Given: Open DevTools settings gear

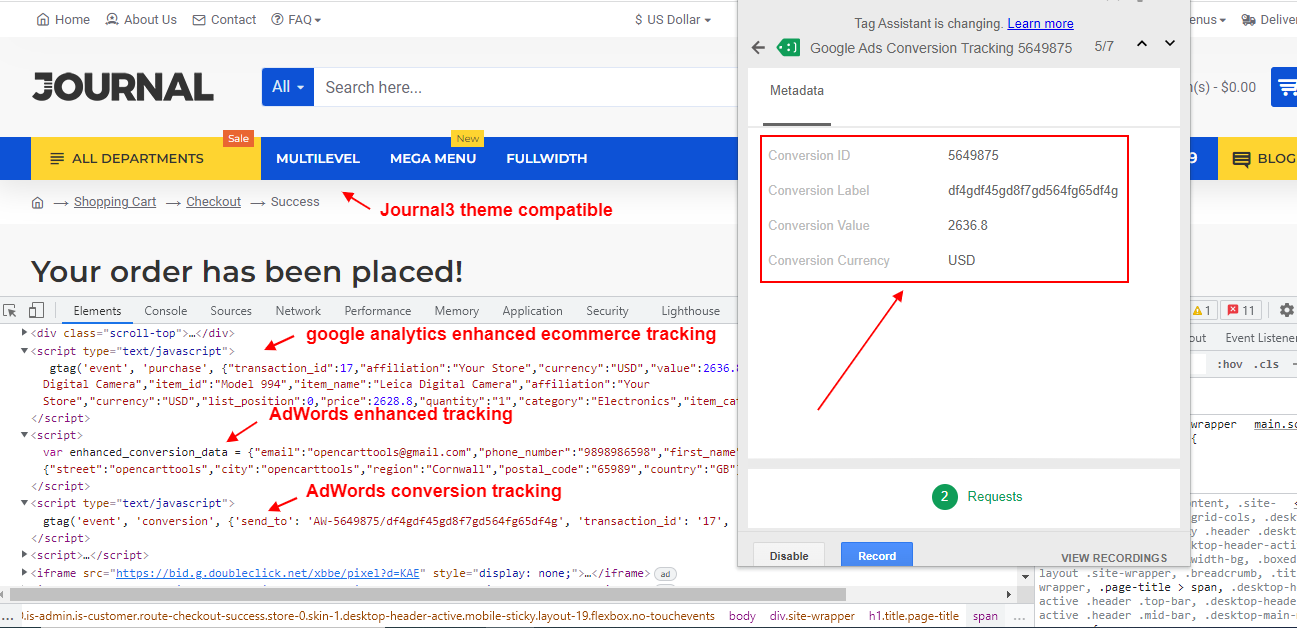Looking at the screenshot, I should point(1287,310).
